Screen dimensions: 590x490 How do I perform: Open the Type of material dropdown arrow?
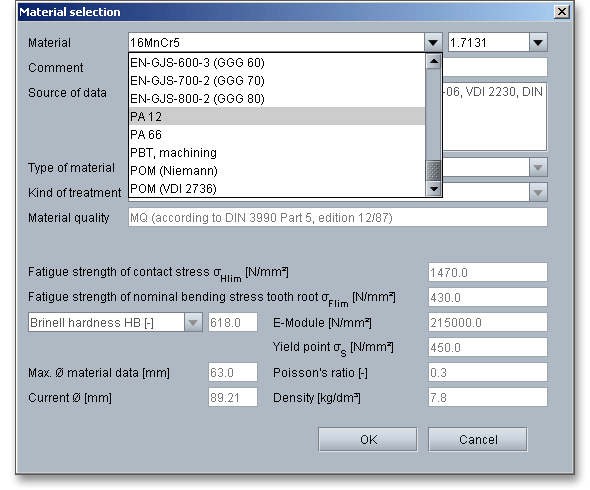538,167
